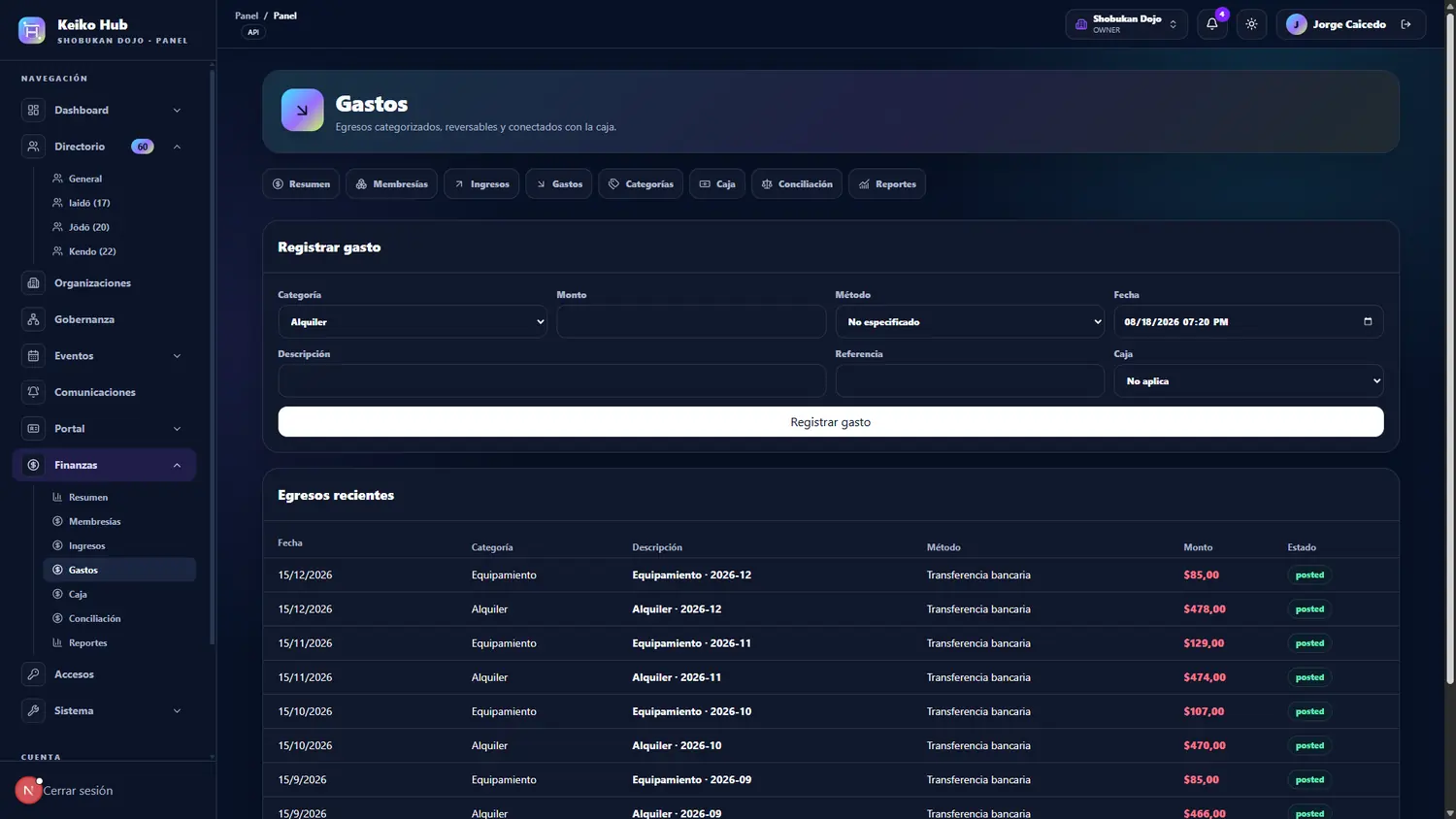This screenshot has height=819, width=1456.
Task: Expand the Eventos sidebar section
Action: (177, 356)
